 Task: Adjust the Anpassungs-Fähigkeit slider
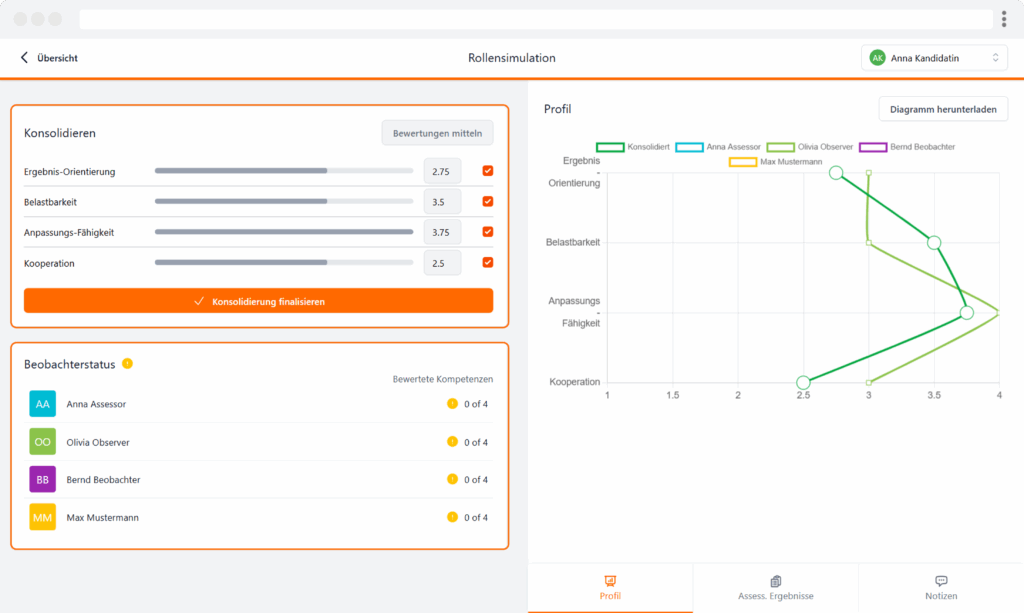pyautogui.click(x=283, y=232)
